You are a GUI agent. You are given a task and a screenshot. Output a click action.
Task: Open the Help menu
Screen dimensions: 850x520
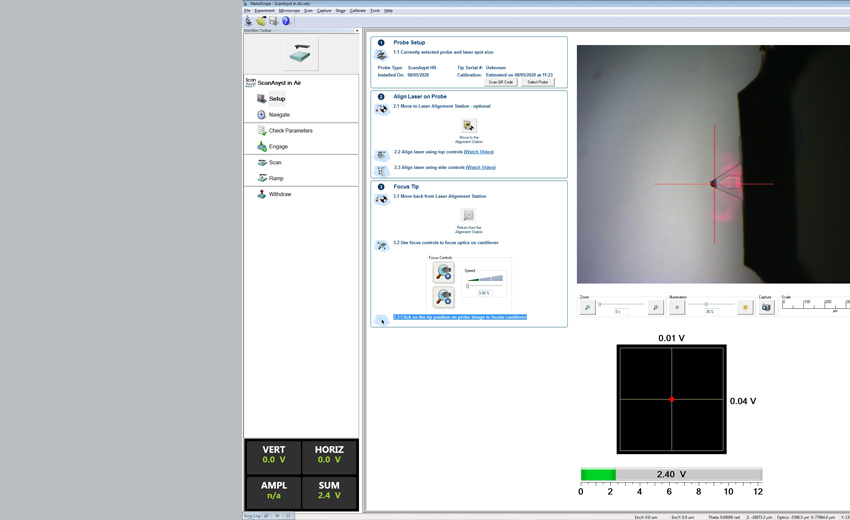[x=388, y=11]
